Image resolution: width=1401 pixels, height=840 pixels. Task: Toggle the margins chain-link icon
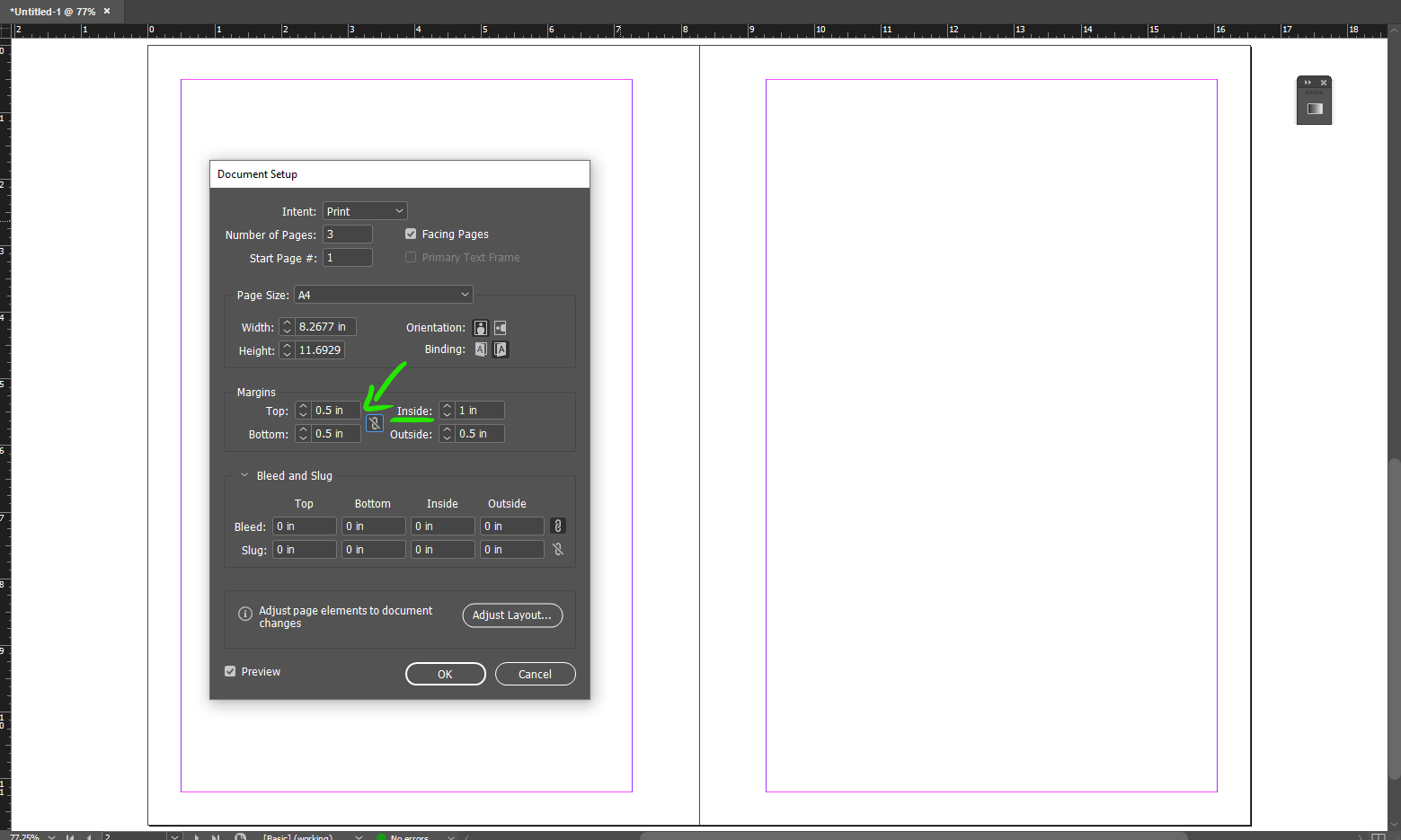[375, 423]
